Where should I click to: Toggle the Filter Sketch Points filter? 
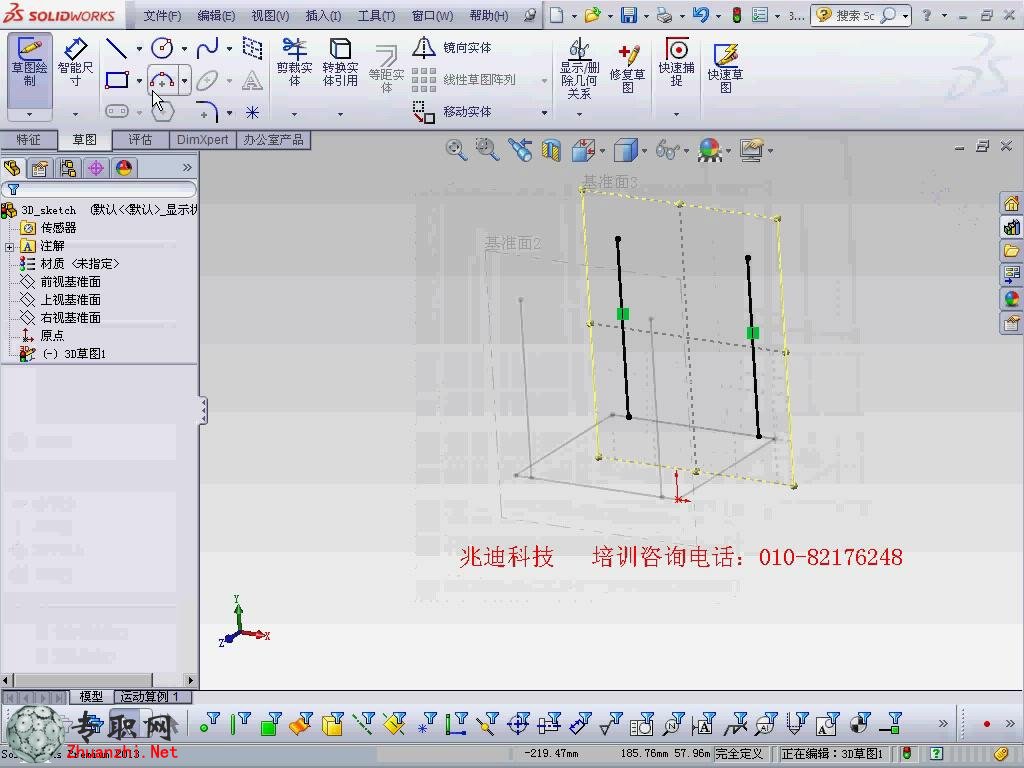426,724
